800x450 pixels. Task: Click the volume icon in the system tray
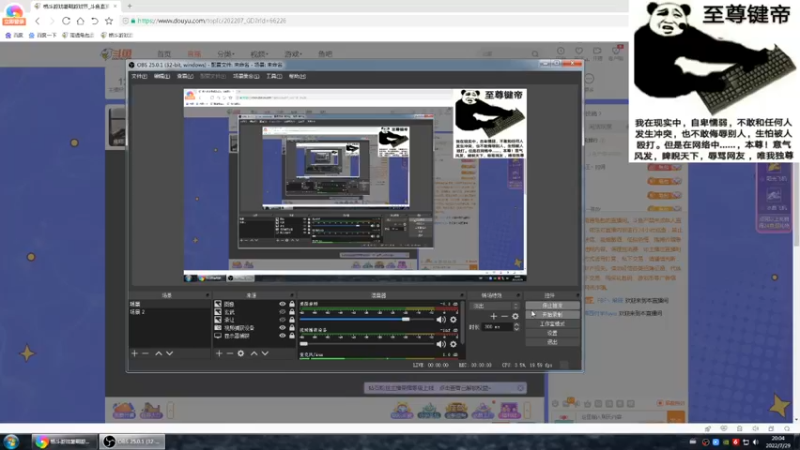[x=756, y=442]
